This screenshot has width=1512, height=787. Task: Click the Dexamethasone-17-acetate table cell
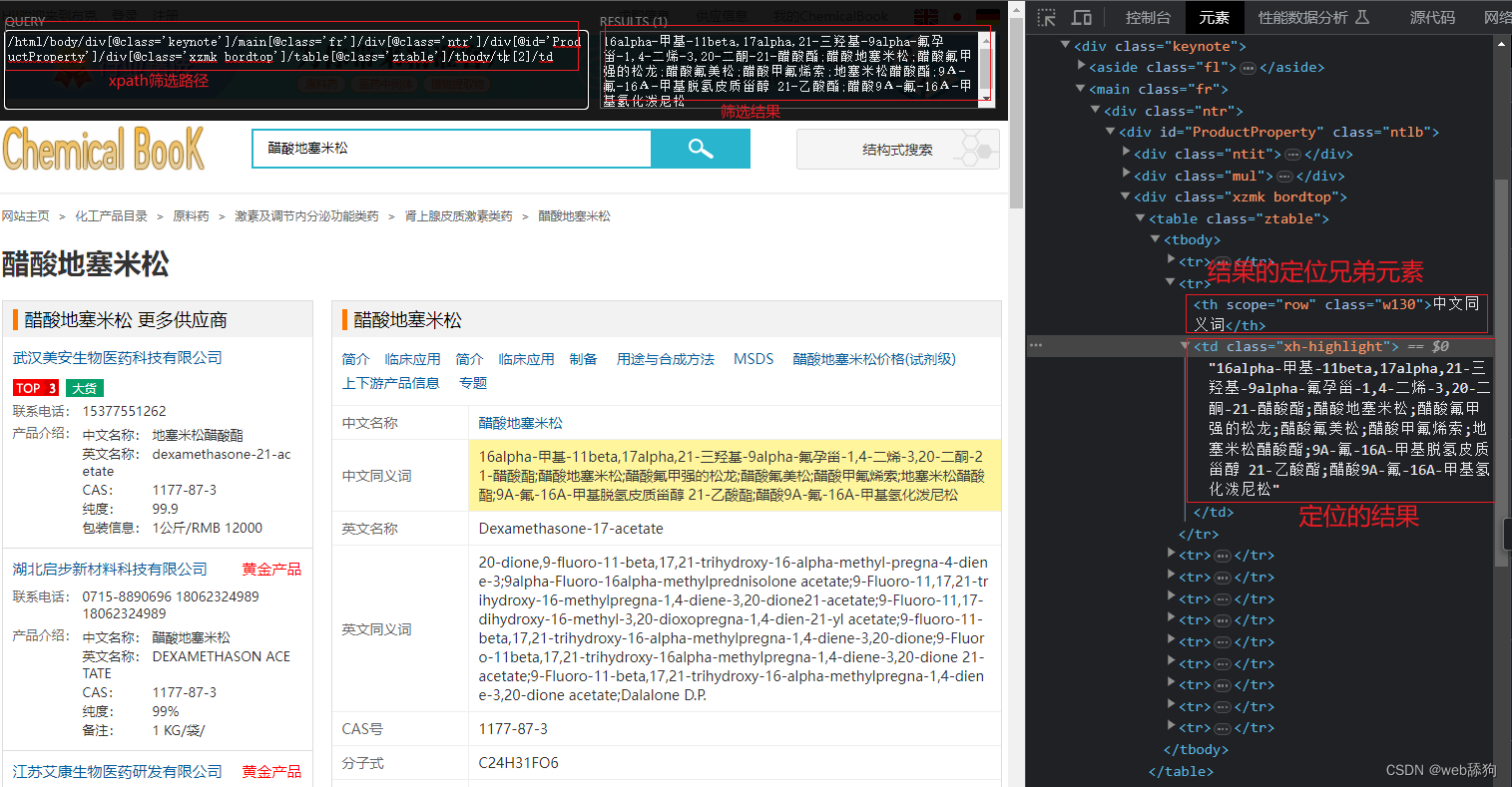[735, 529]
